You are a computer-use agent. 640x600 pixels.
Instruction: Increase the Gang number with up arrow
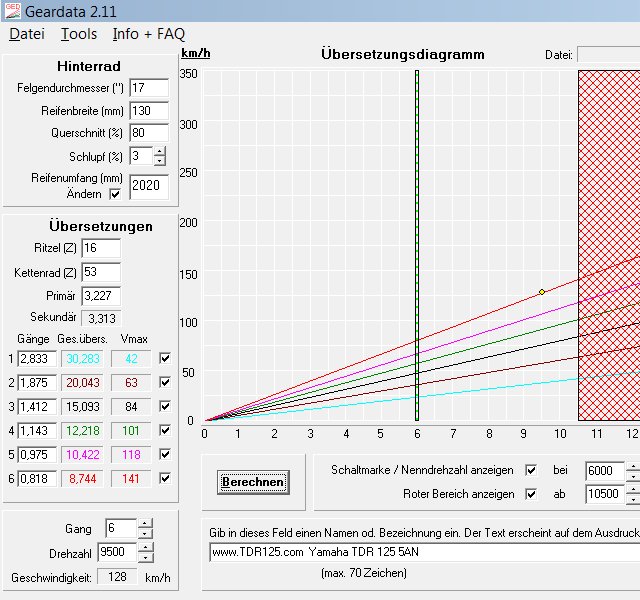pyautogui.click(x=145, y=524)
